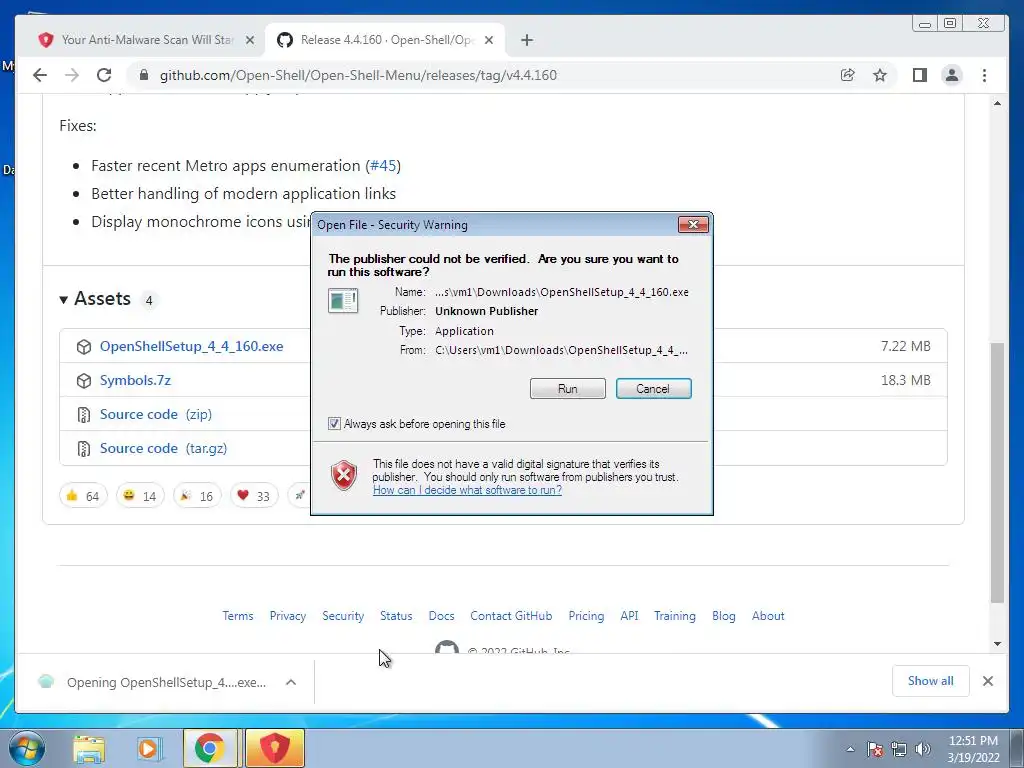Click the Opening OpenShellSetup download item
This screenshot has height=768, width=1024.
tap(157, 682)
